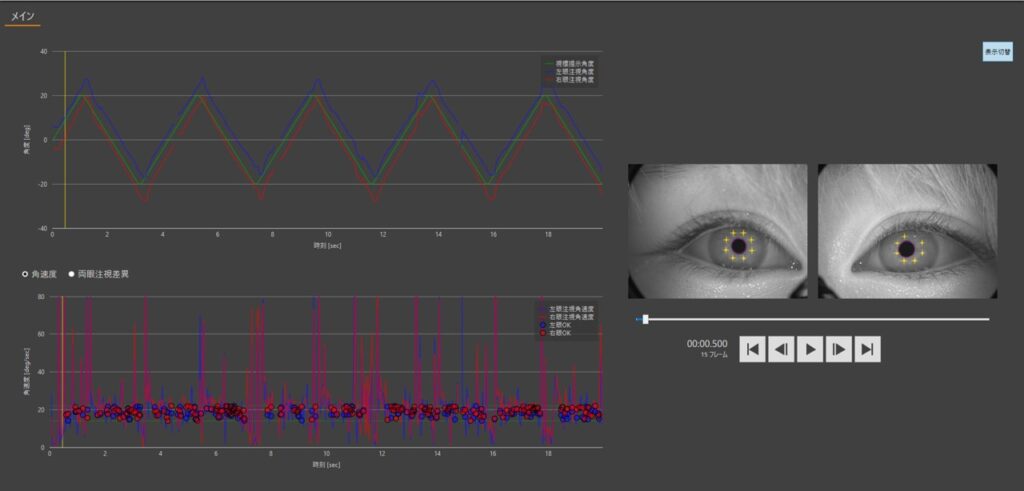Click 右眼注視角度 in the angle chart legend
Screen dimensions: 1024x491
point(573,79)
